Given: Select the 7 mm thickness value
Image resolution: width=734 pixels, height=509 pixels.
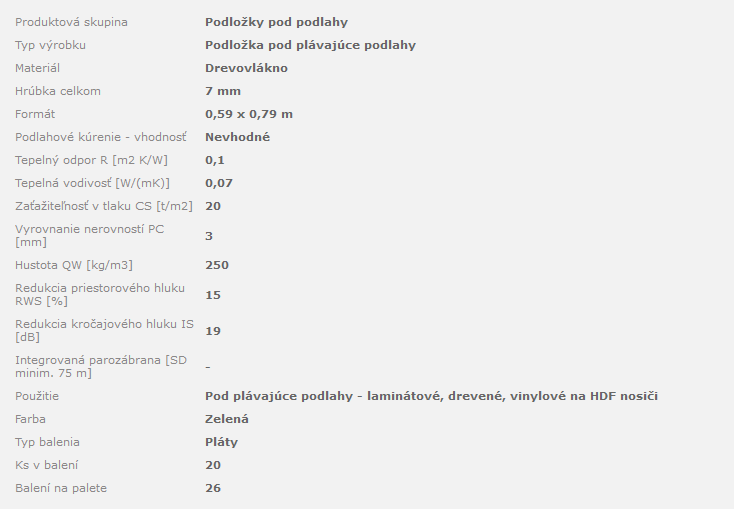Looking at the screenshot, I should tap(223, 91).
